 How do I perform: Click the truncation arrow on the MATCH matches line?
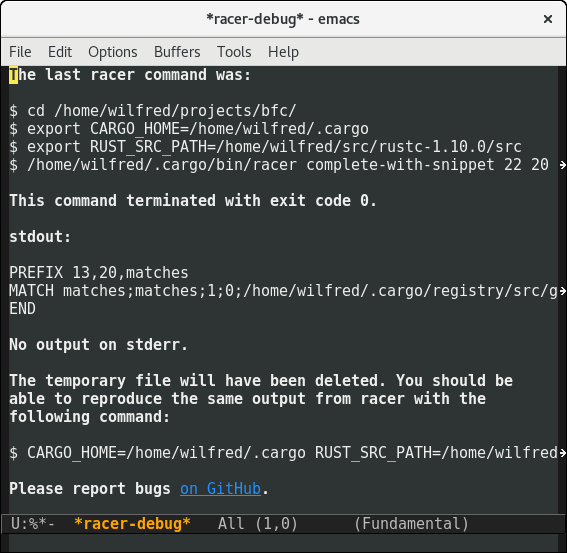pos(562,291)
